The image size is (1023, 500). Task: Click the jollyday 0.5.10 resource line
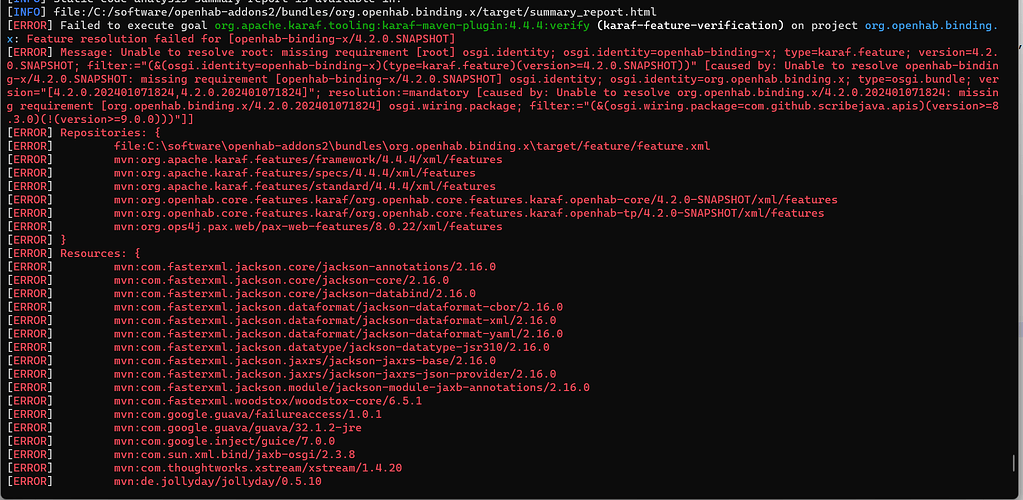(x=218, y=481)
